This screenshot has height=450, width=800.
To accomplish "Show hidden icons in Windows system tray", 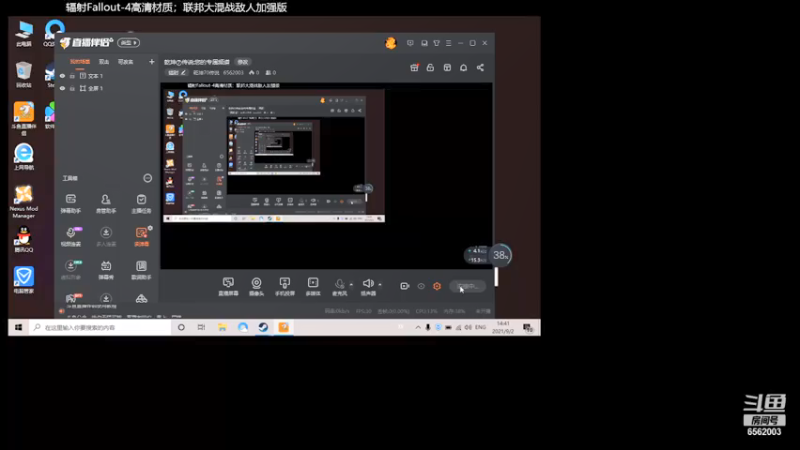I will (418, 328).
